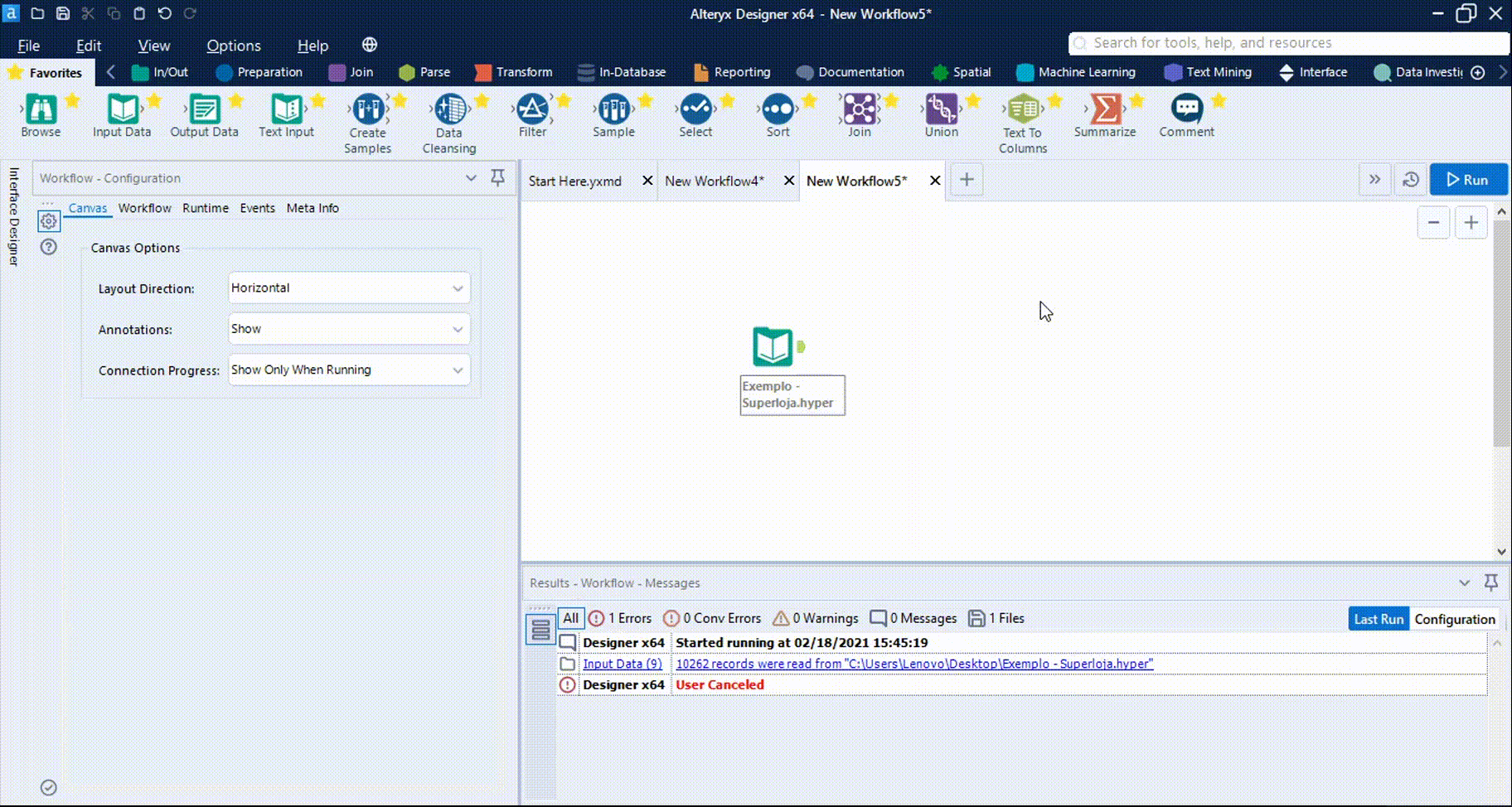Open the 10262 records file link
This screenshot has width=1512, height=807.
[914, 664]
